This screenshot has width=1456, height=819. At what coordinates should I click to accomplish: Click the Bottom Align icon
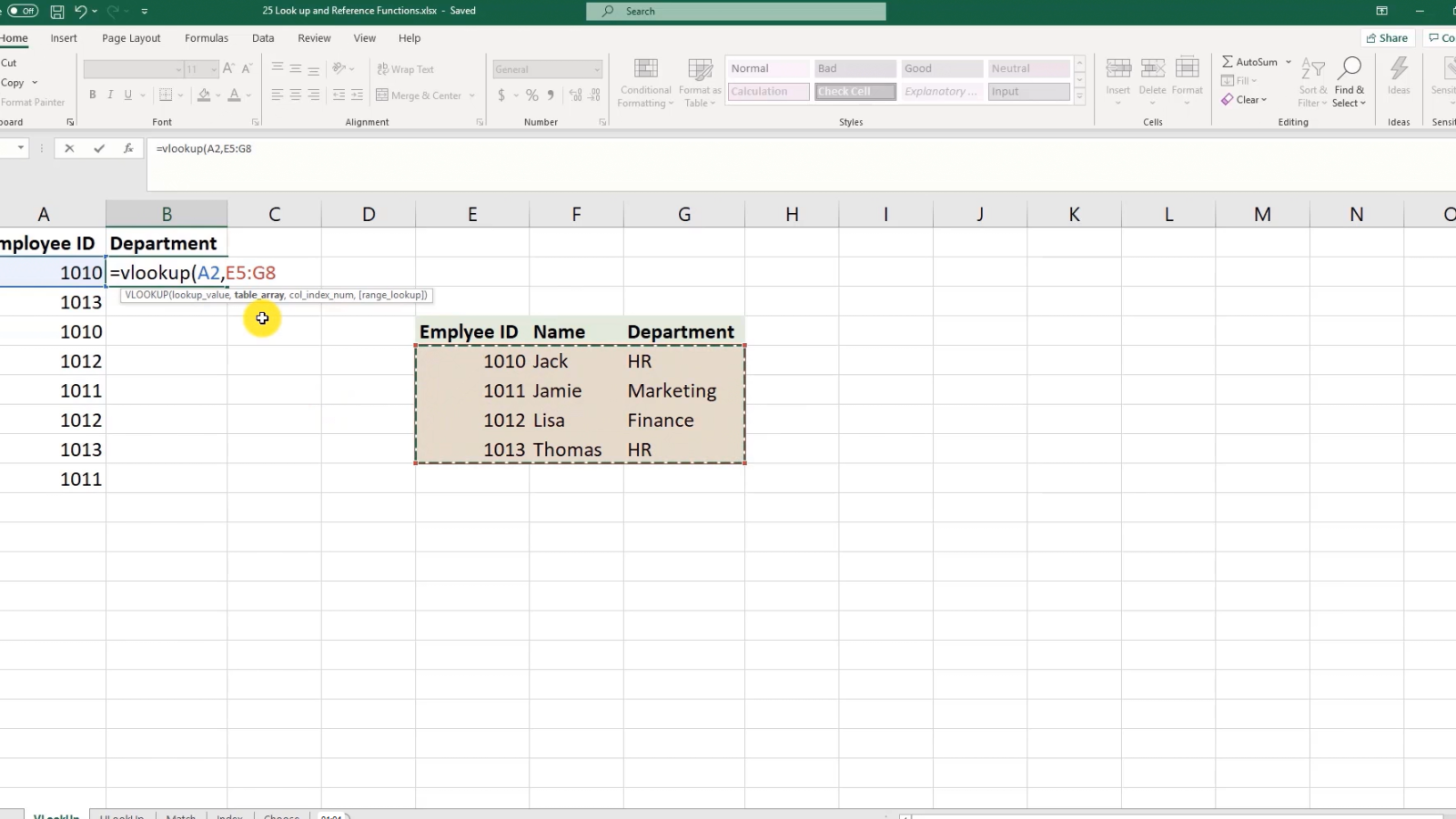[x=314, y=69]
